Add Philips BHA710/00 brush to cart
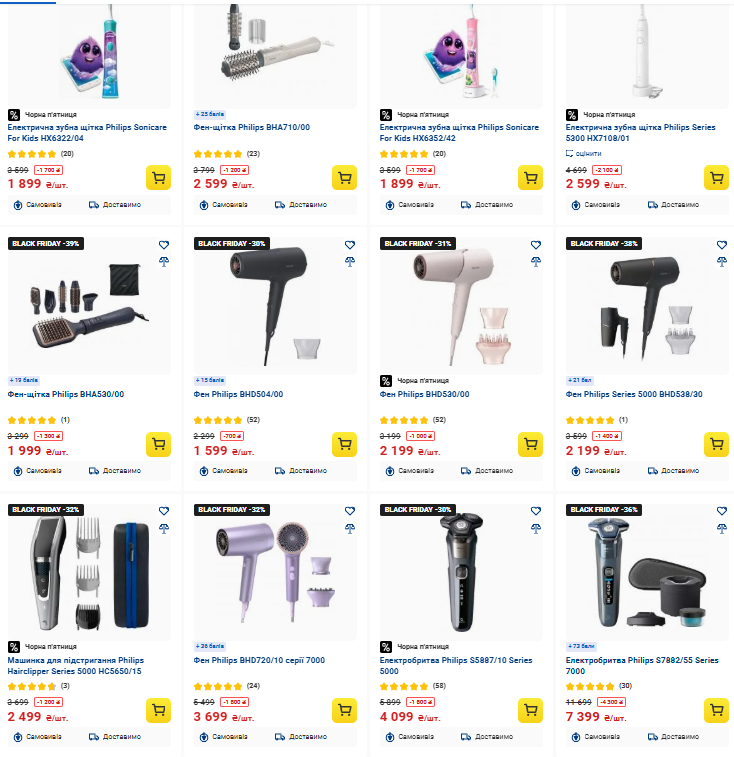Screen dimensions: 734x757 point(344,178)
